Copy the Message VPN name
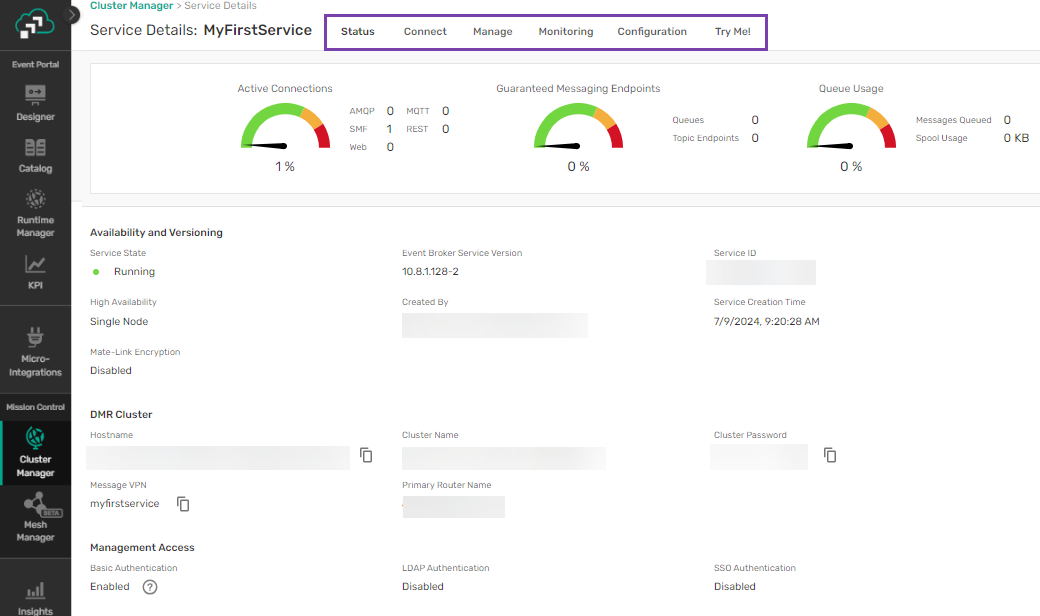The image size is (1040, 616). click(x=183, y=504)
